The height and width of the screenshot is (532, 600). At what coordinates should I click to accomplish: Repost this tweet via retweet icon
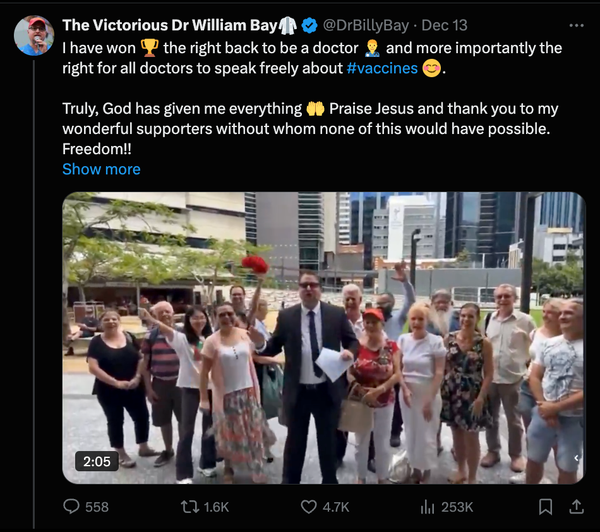coord(186,507)
